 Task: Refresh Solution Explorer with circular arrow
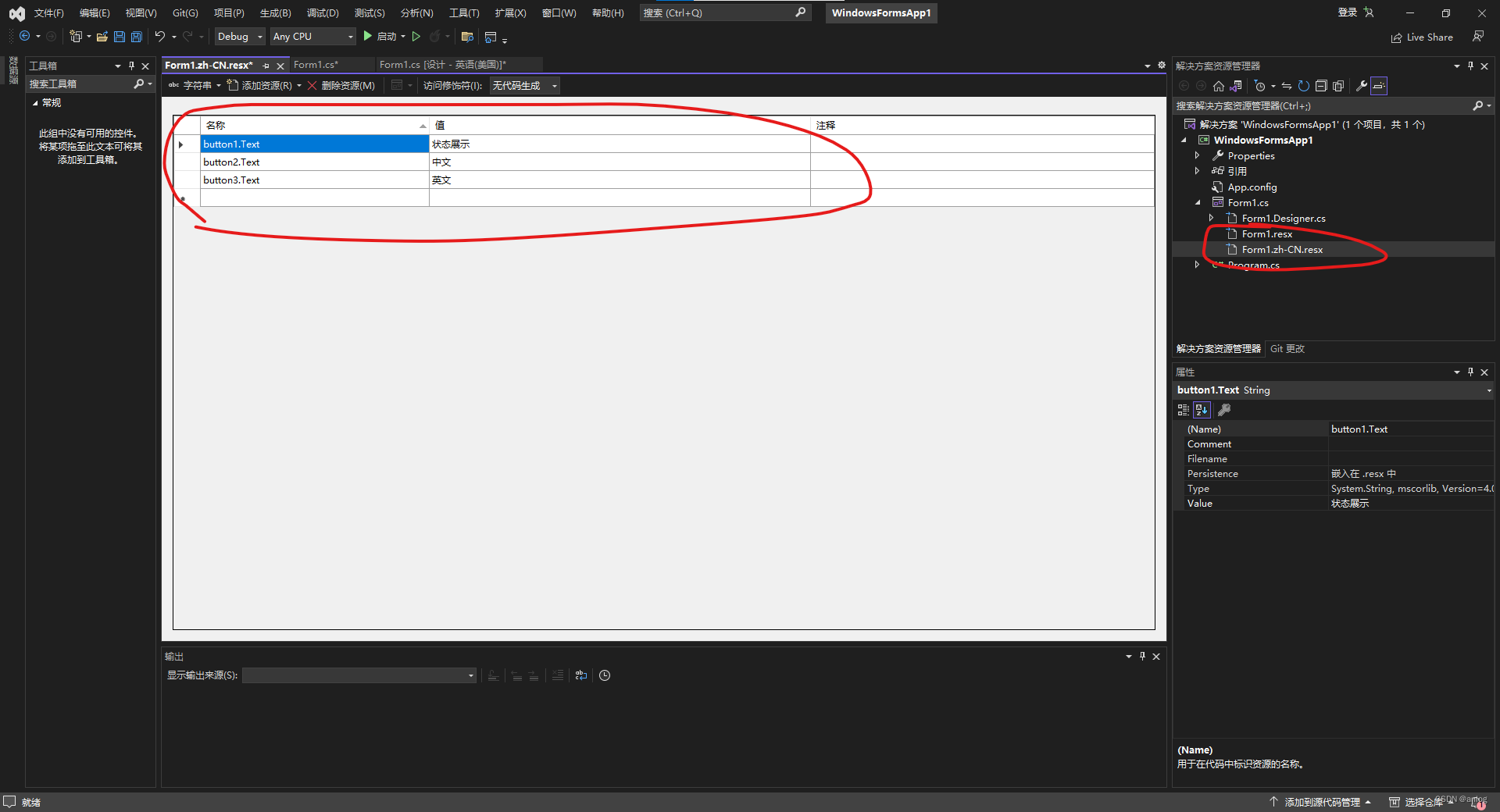(x=1304, y=86)
